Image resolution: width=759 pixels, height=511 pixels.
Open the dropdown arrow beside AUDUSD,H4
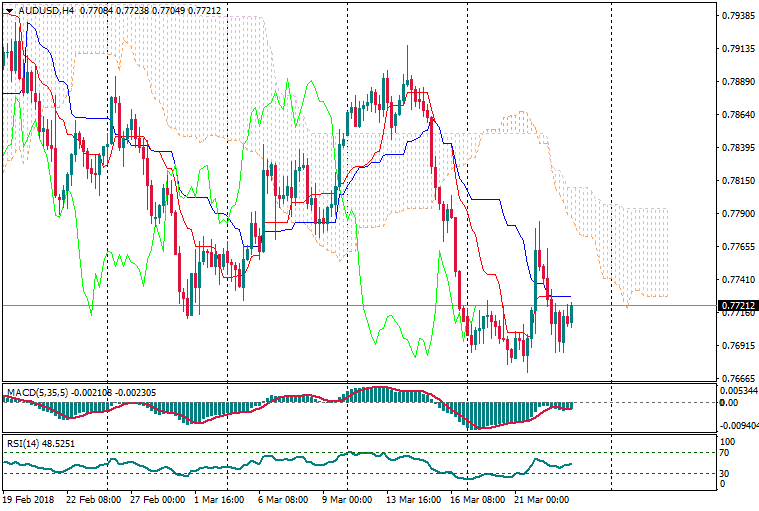(9, 9)
